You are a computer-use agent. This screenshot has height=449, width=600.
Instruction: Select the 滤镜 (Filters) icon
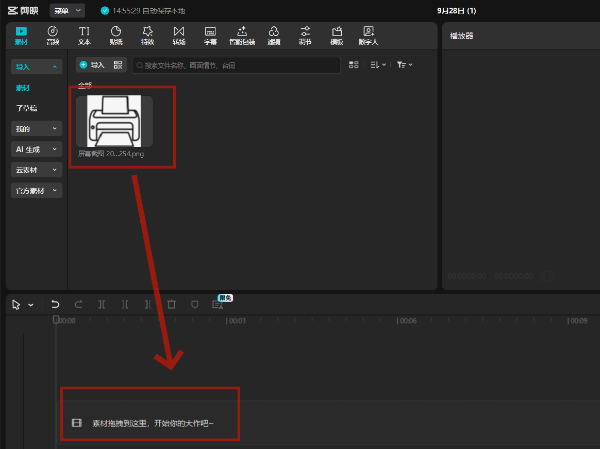pos(273,36)
